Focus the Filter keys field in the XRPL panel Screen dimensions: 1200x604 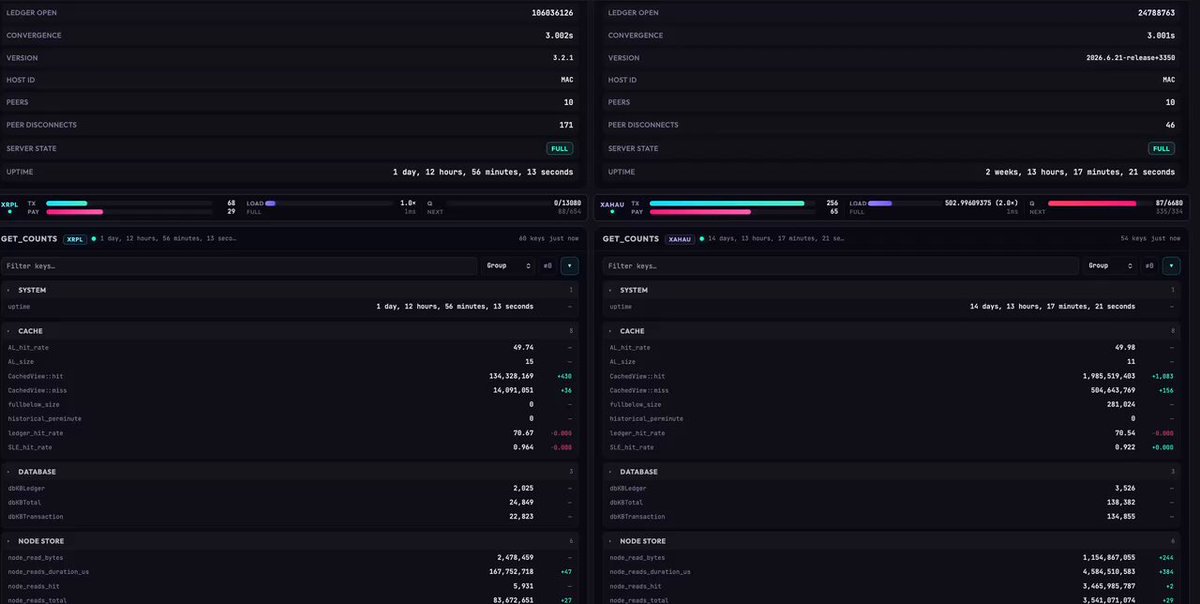coord(239,266)
